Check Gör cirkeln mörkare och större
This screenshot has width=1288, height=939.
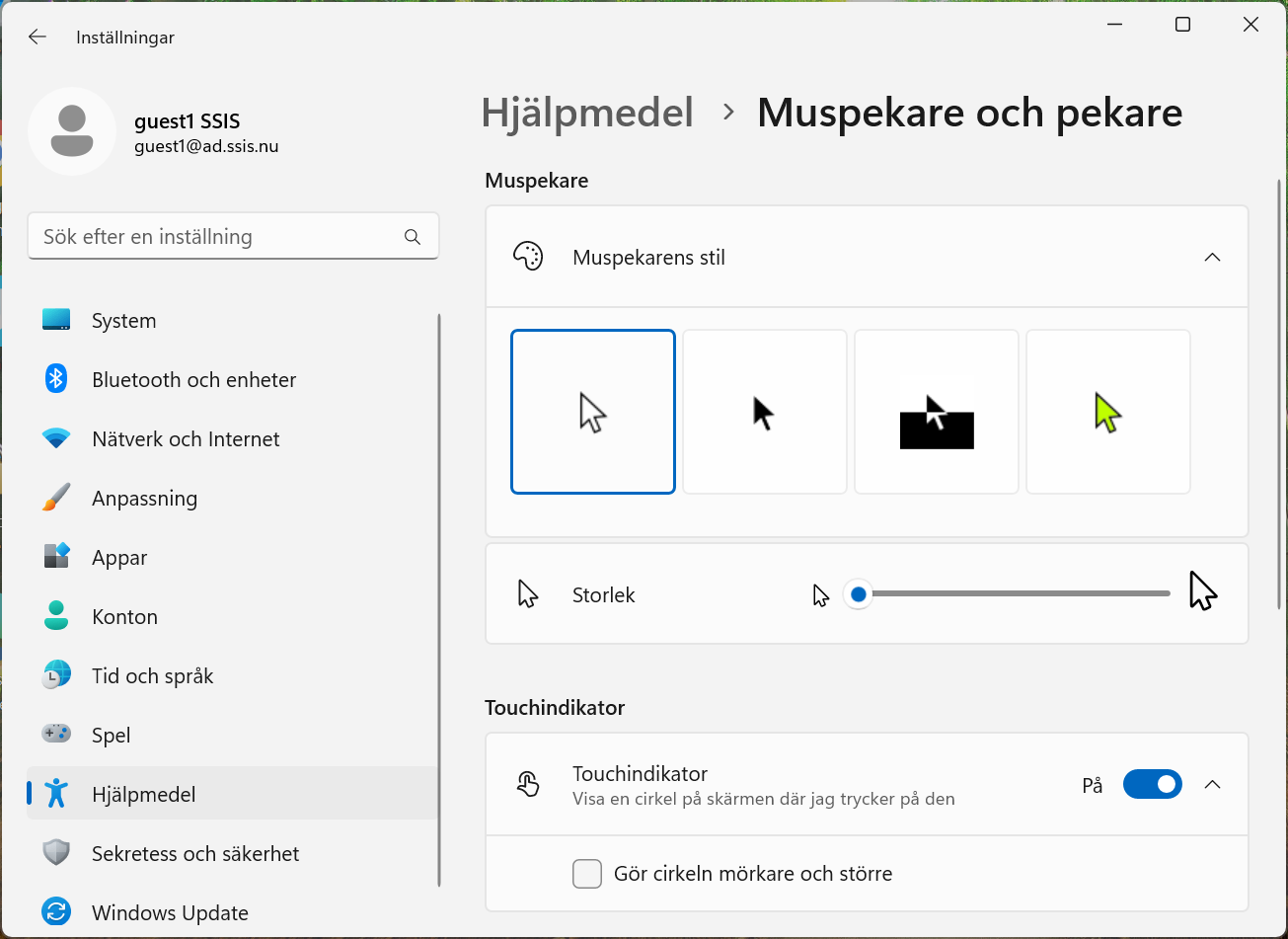pyautogui.click(x=587, y=874)
